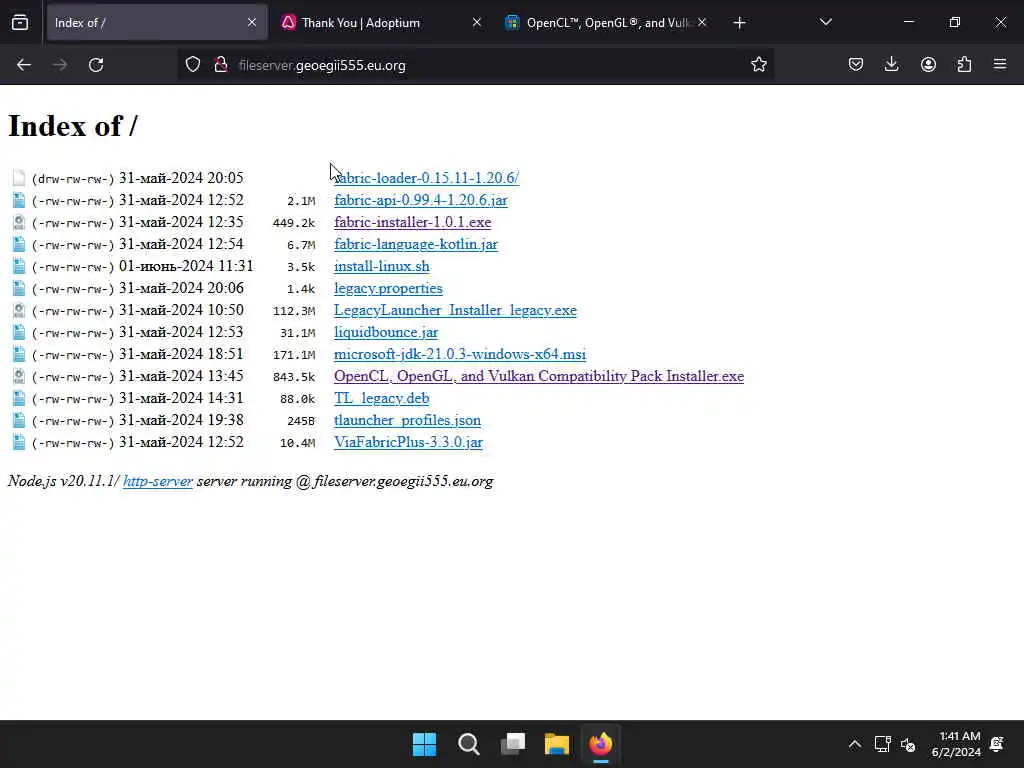Open muted volume tray icon
Viewport: 1024px width, 768px height.
pyautogui.click(x=908, y=744)
